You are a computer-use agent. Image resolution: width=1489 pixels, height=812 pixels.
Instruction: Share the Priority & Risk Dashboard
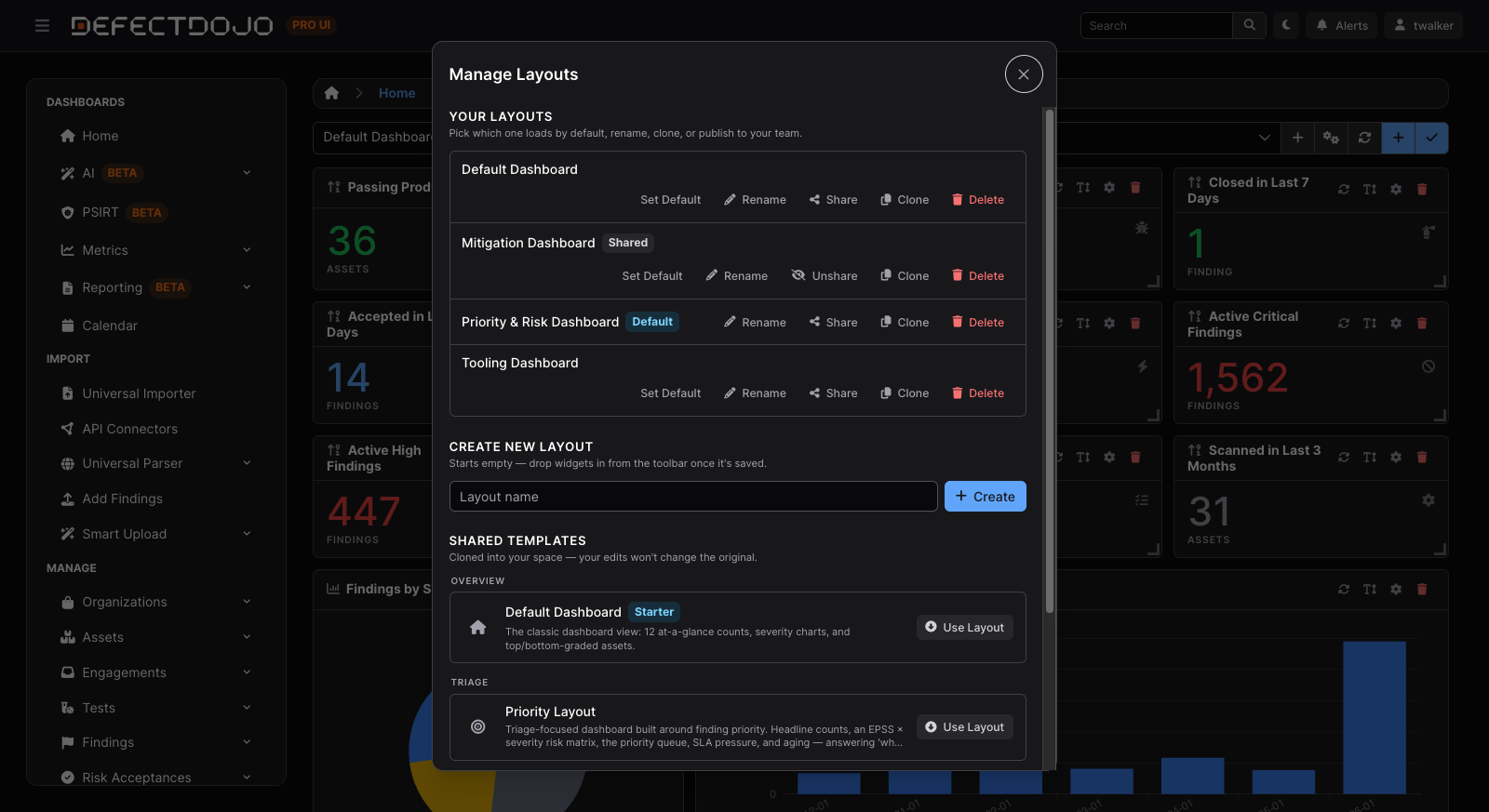coord(834,323)
